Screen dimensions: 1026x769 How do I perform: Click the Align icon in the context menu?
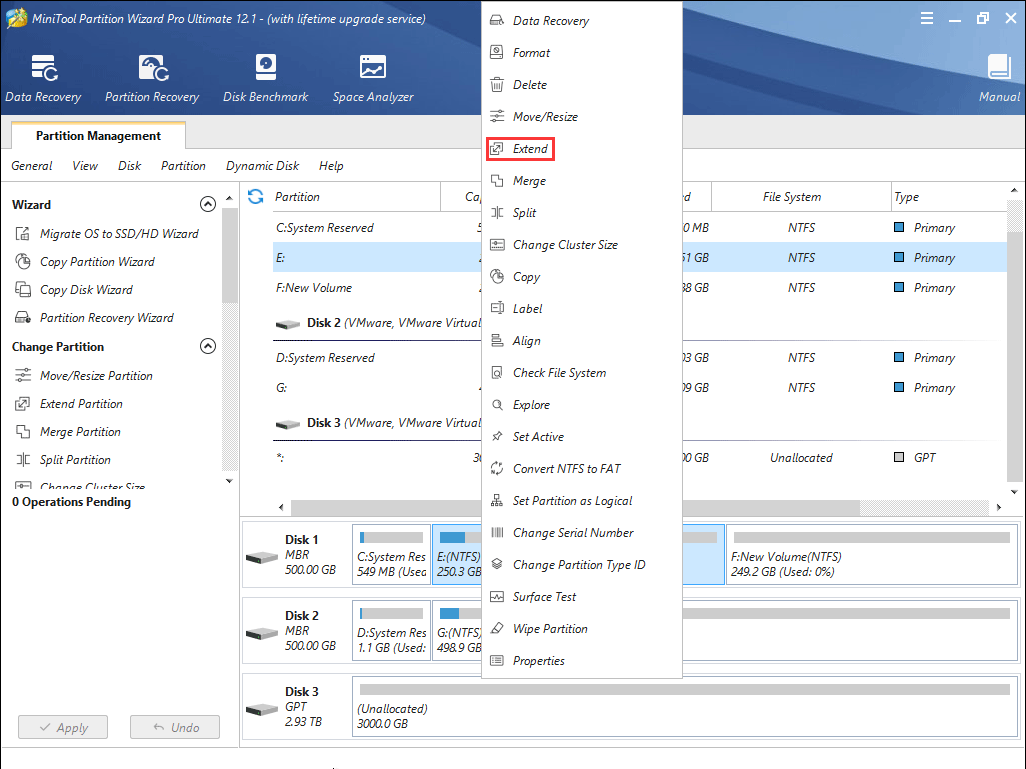tap(497, 340)
